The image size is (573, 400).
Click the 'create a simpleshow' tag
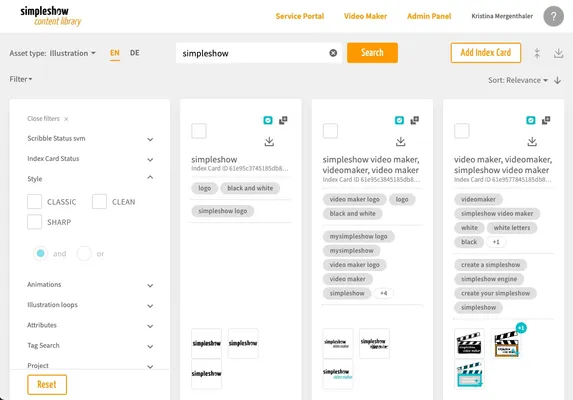(x=490, y=264)
